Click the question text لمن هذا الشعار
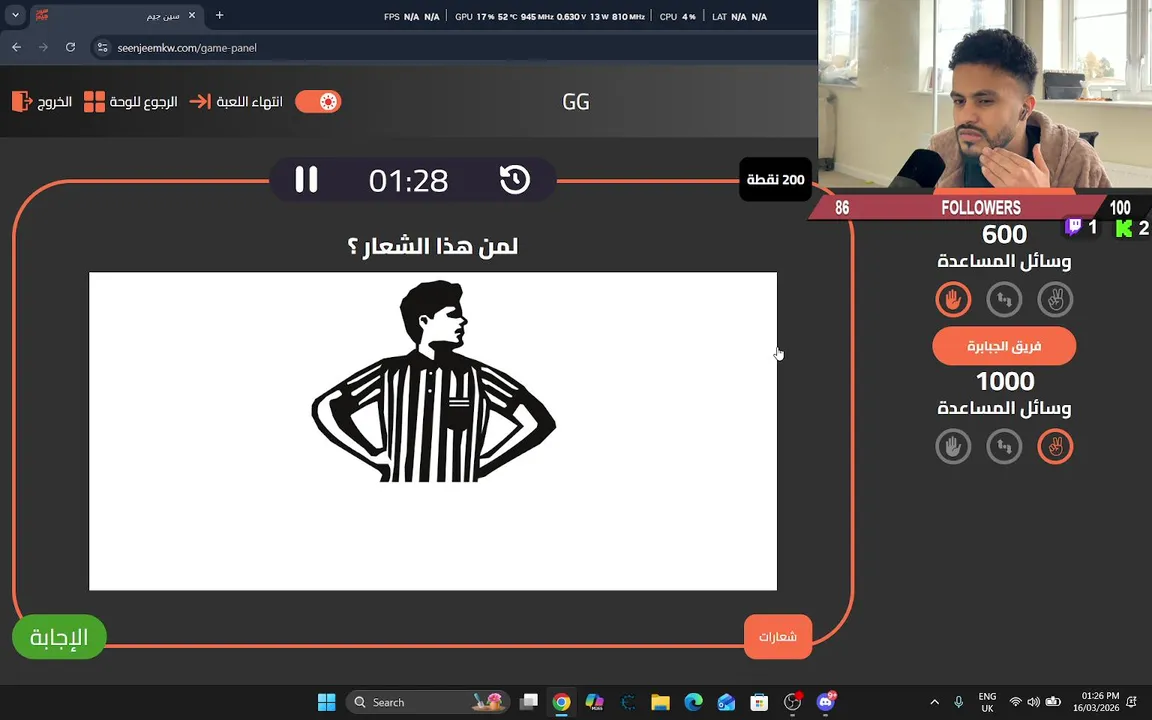Image resolution: width=1152 pixels, height=720 pixels. click(432, 246)
